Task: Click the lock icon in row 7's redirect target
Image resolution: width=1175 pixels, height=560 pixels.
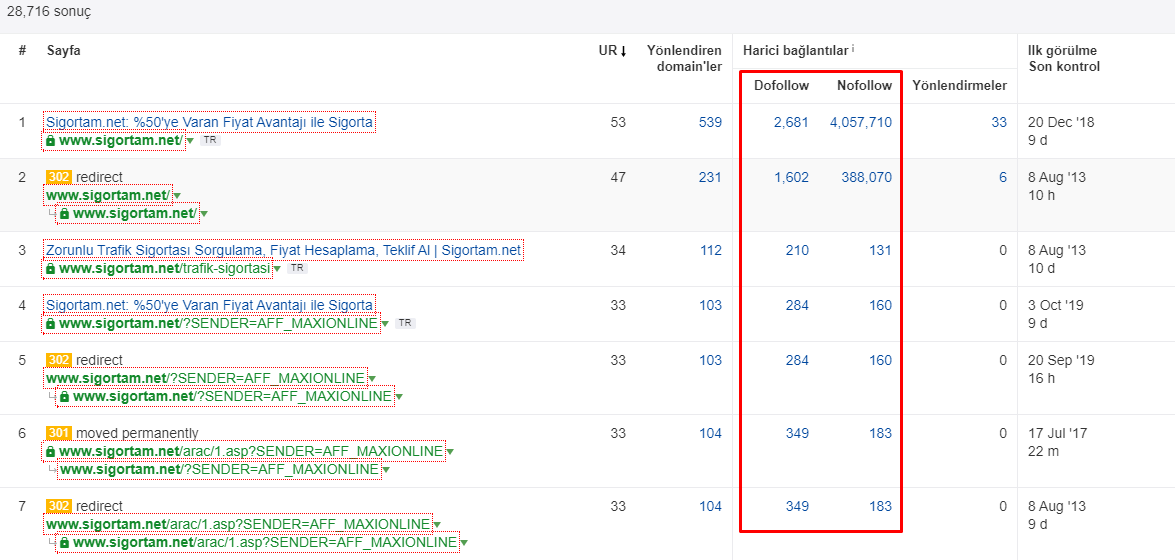Action: pyautogui.click(x=64, y=543)
